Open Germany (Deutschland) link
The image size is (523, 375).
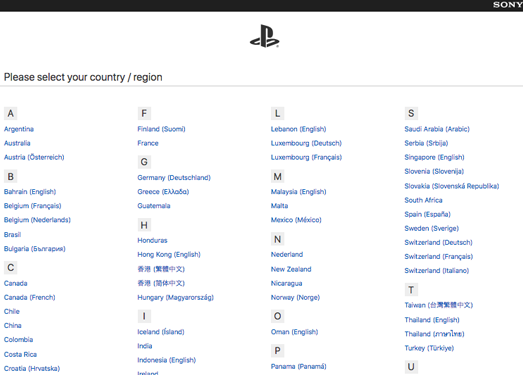tap(174, 177)
